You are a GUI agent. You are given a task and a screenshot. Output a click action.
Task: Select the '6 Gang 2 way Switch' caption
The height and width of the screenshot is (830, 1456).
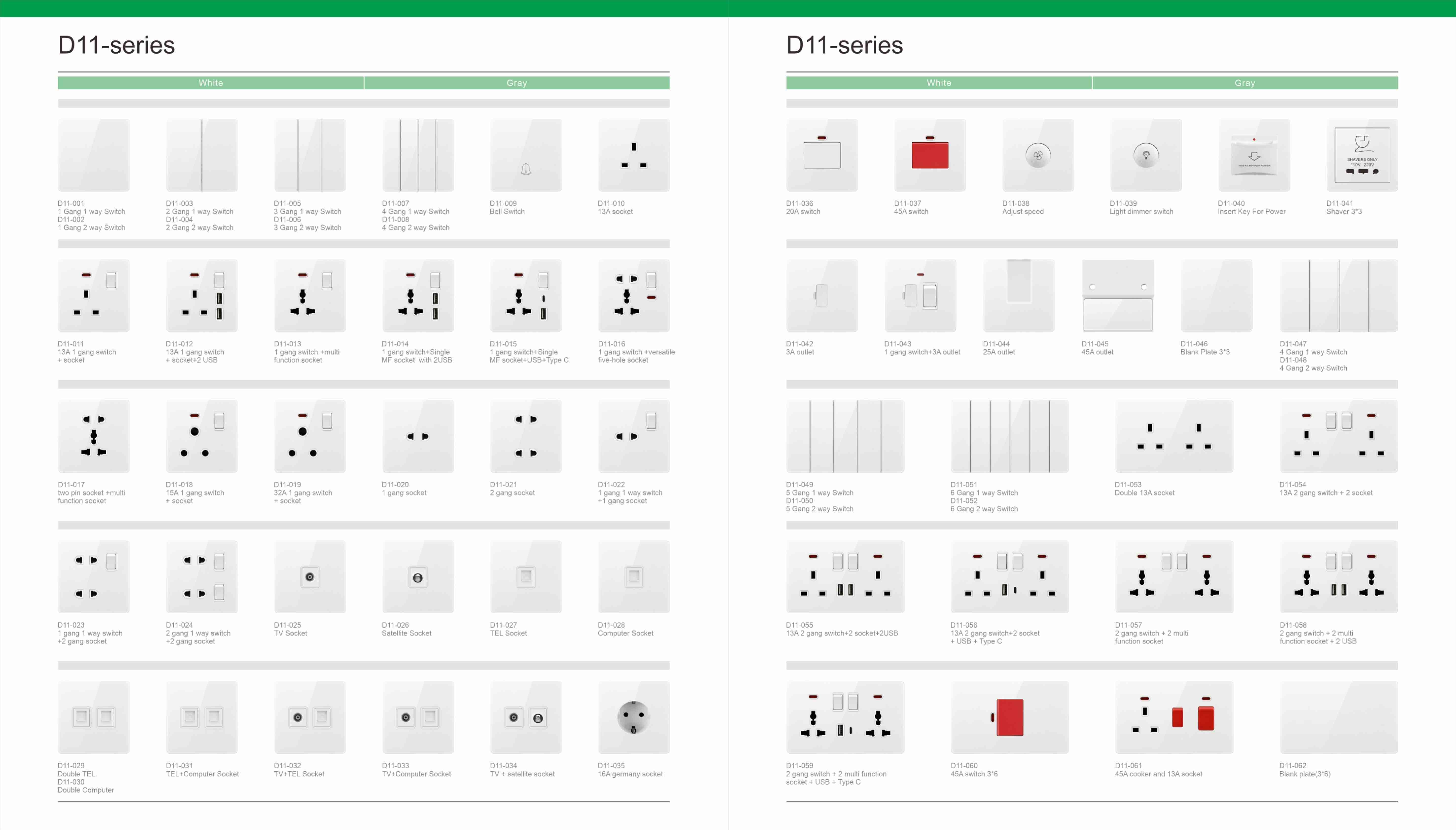pos(984,509)
